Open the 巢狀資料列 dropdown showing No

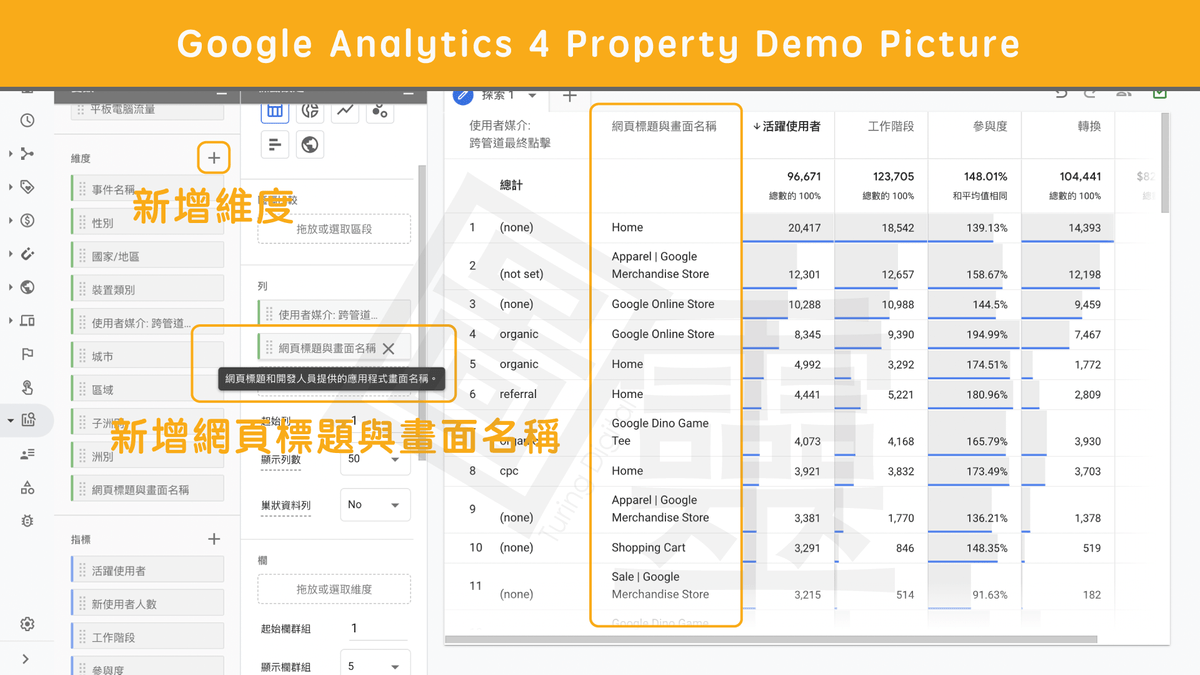pos(375,505)
